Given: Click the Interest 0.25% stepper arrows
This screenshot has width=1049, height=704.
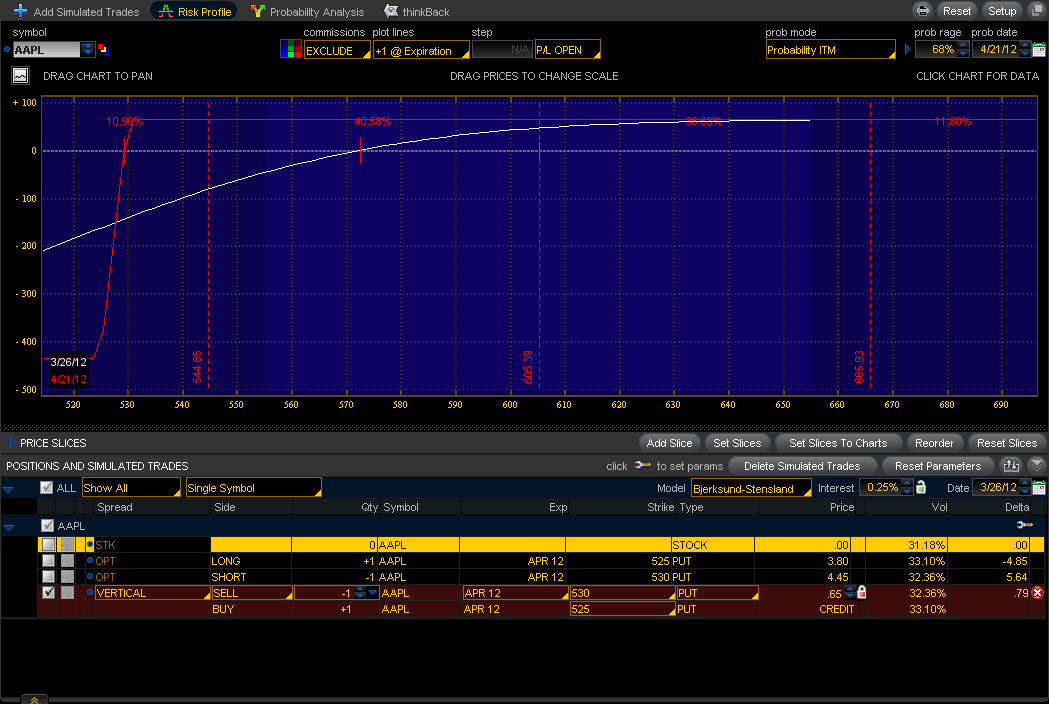Looking at the screenshot, I should point(907,487).
